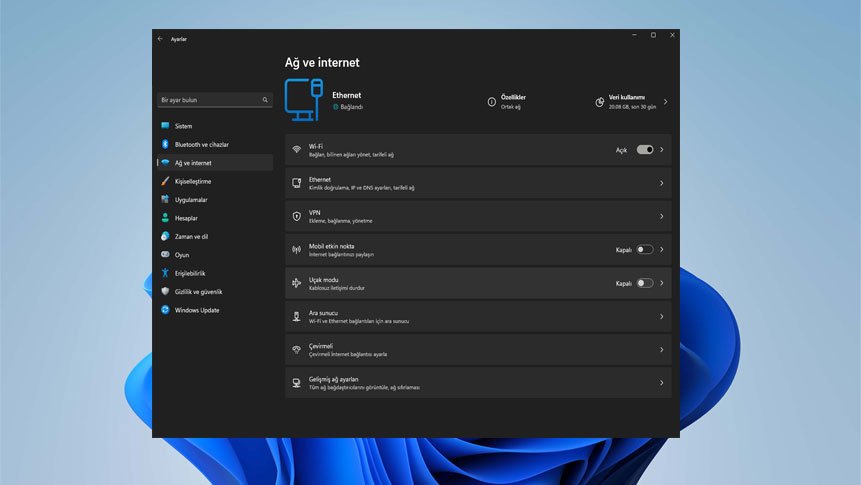Click the back arrow in Ayarlar header

(x=160, y=39)
